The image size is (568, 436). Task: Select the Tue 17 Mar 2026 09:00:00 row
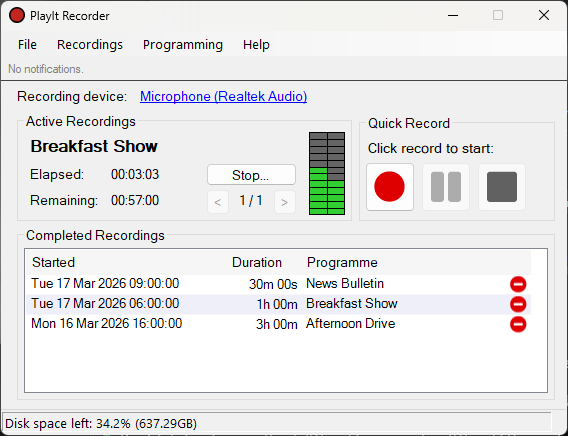279,284
